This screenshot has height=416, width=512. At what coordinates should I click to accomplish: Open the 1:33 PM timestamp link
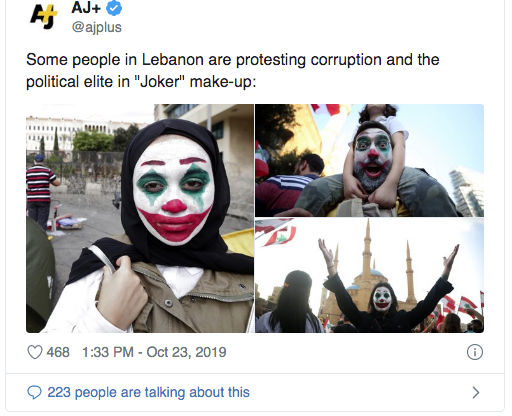tap(108, 352)
